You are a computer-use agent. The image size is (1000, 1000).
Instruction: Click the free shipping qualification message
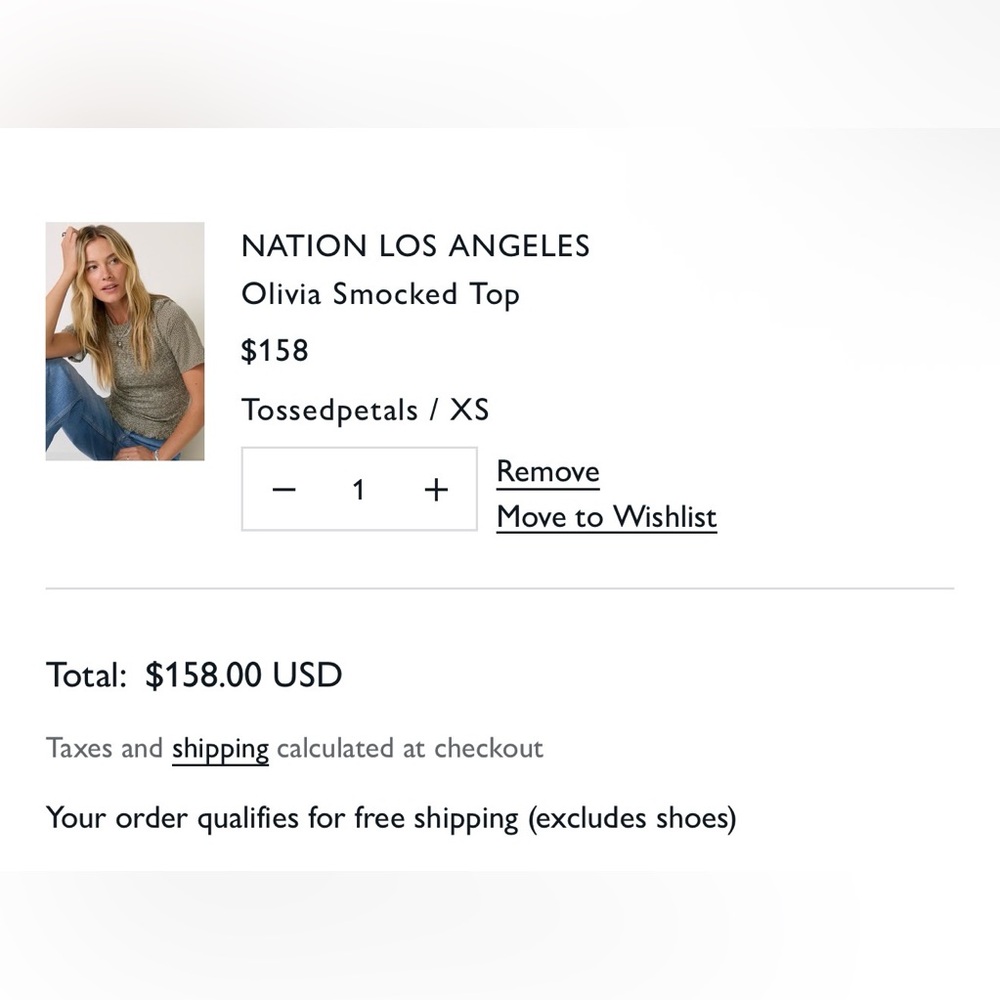391,819
